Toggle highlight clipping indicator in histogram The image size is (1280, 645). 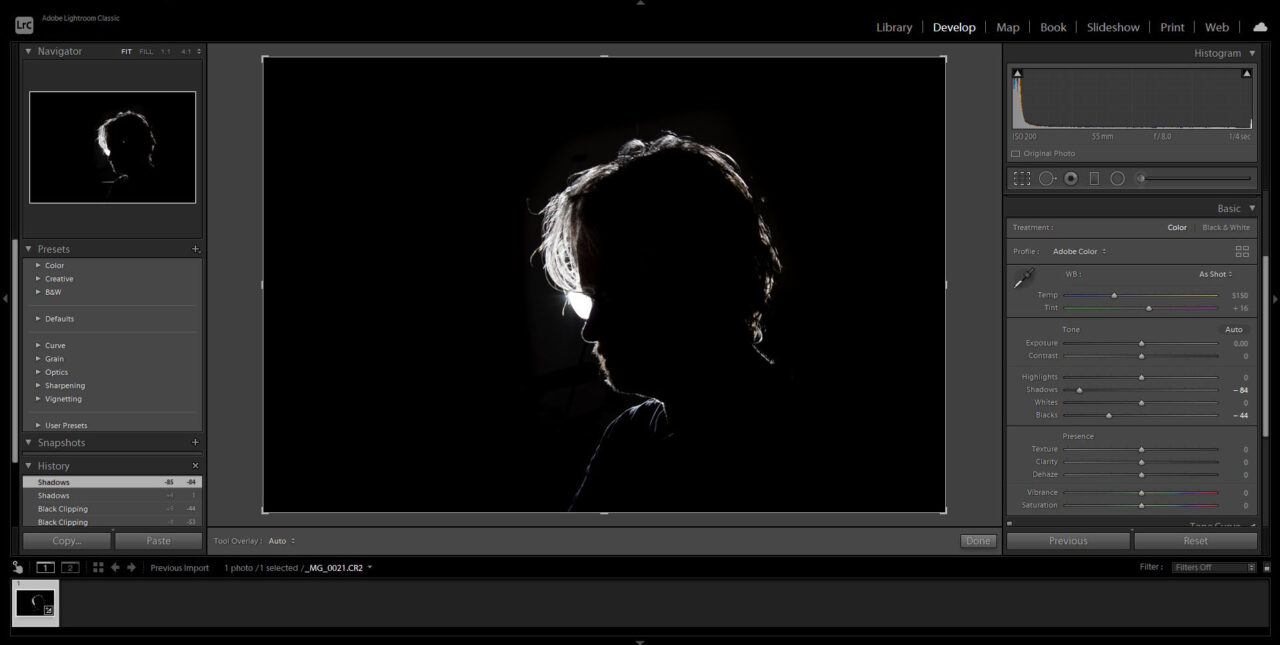coord(1246,73)
